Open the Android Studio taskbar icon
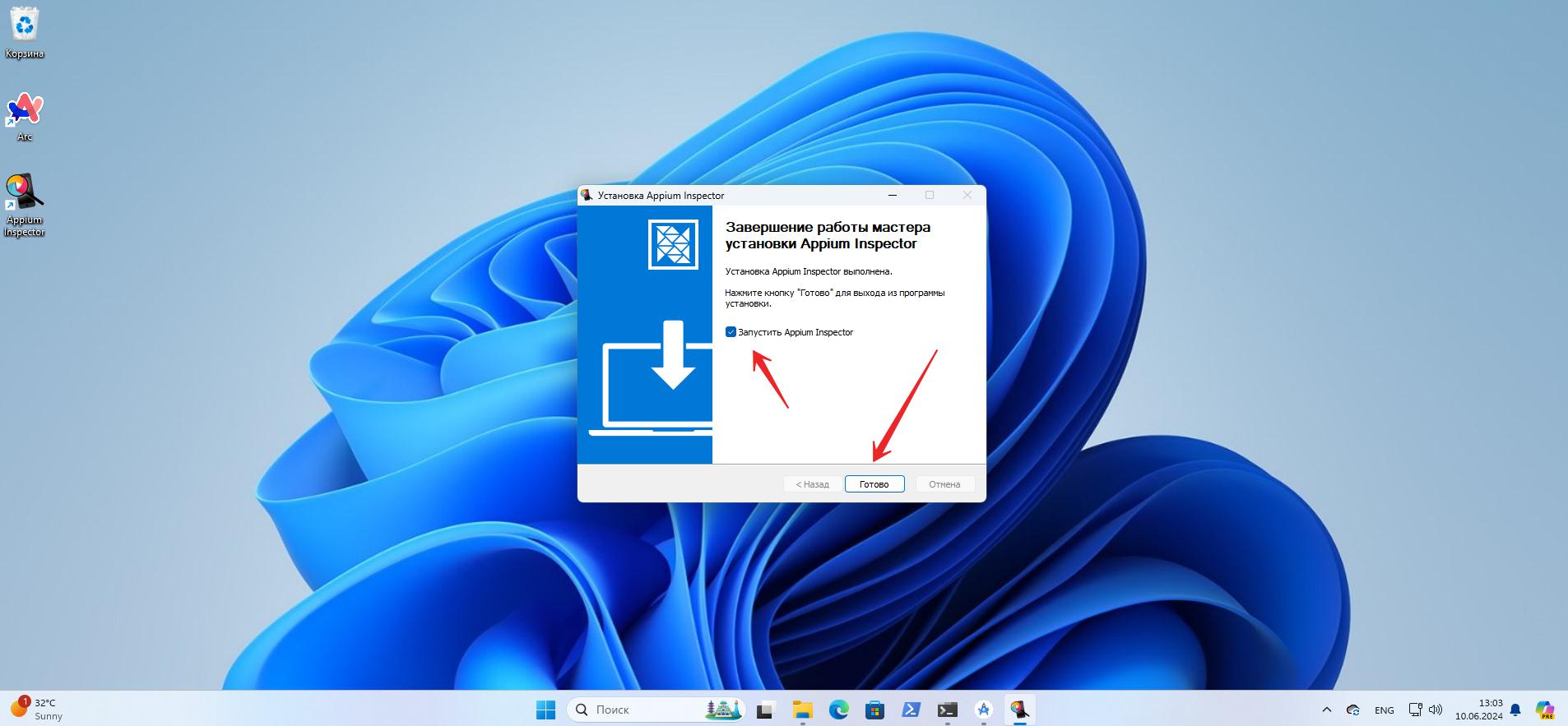The width and height of the screenshot is (1568, 726). pos(983,710)
